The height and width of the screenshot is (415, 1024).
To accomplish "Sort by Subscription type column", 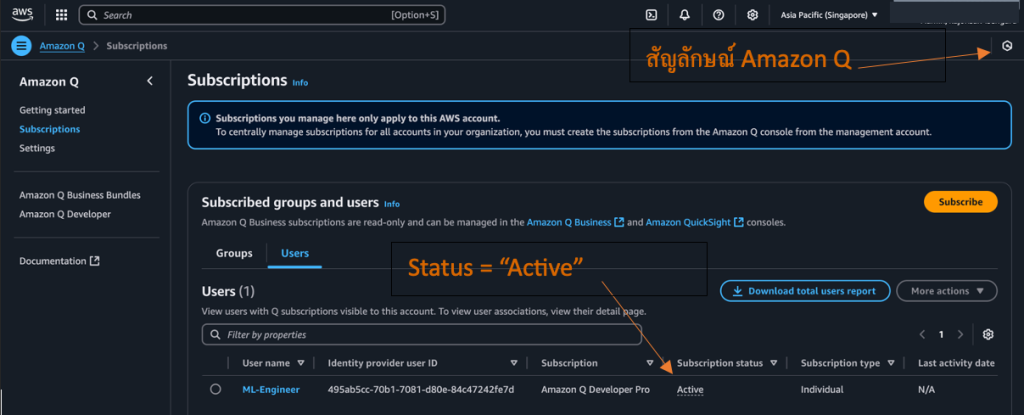I will (891, 363).
